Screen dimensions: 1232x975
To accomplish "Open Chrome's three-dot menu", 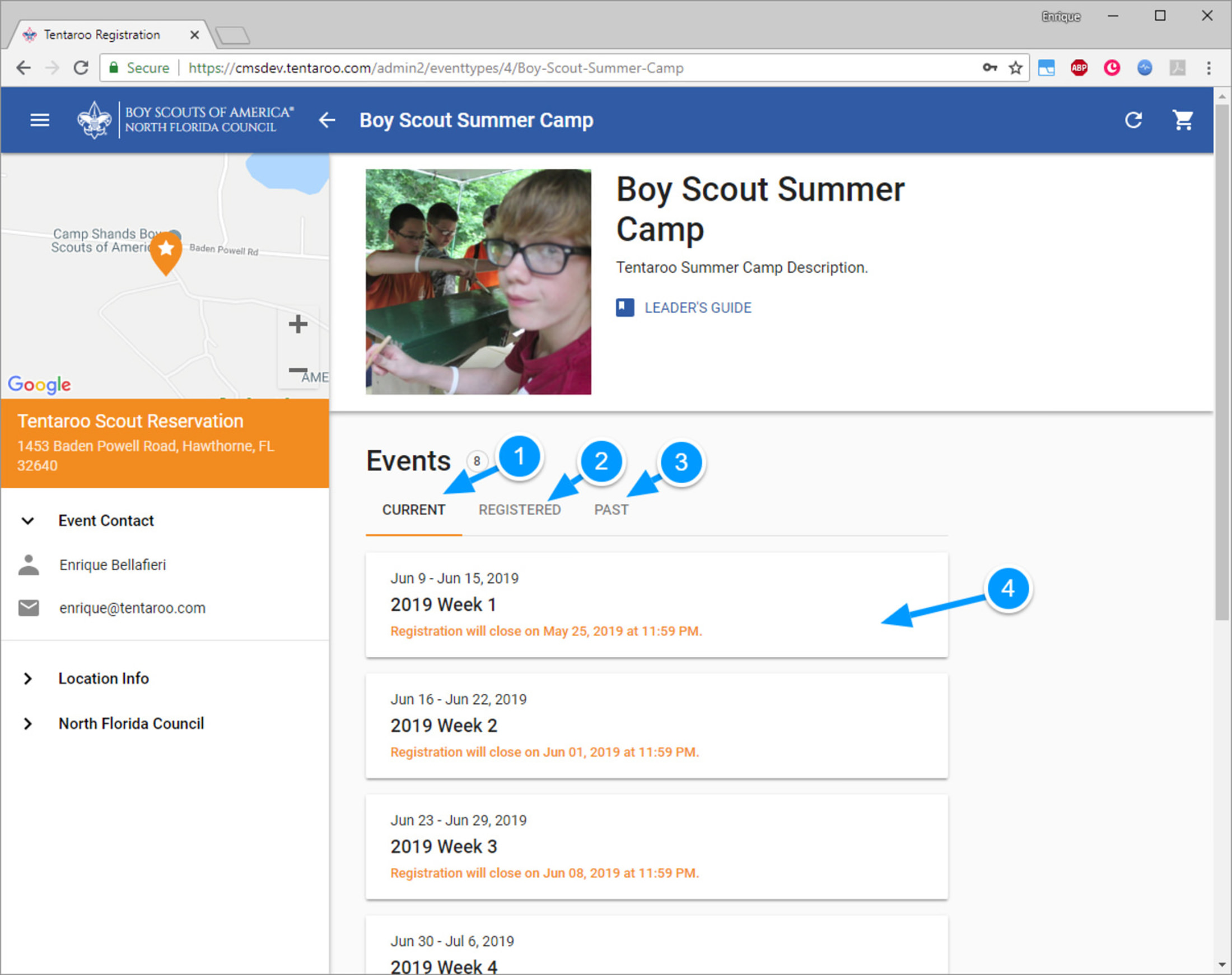I will point(1208,68).
